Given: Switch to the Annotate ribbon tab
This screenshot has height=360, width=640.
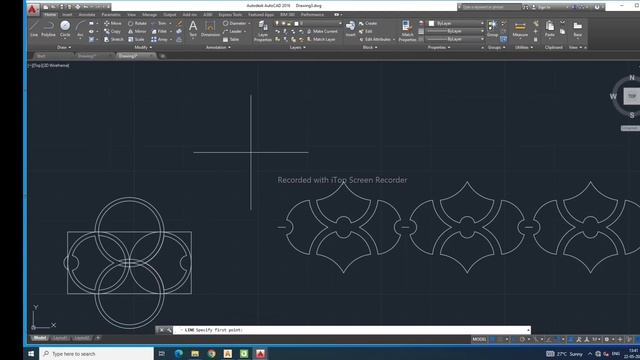Looking at the screenshot, I should coord(87,15).
